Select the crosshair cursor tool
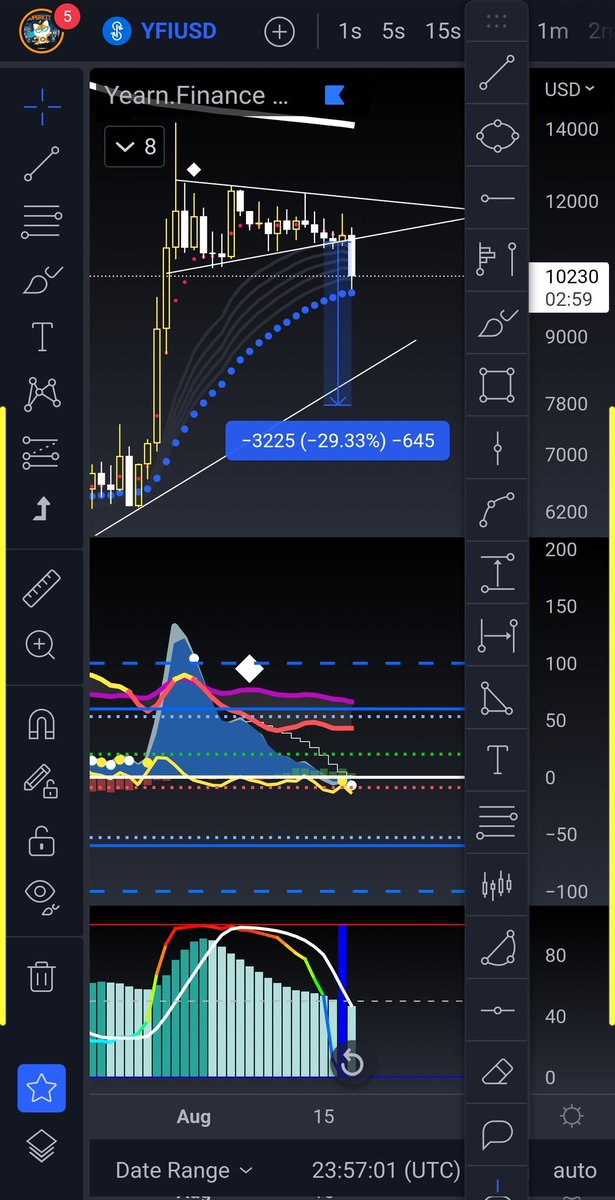Image resolution: width=615 pixels, height=1200 pixels. click(42, 106)
